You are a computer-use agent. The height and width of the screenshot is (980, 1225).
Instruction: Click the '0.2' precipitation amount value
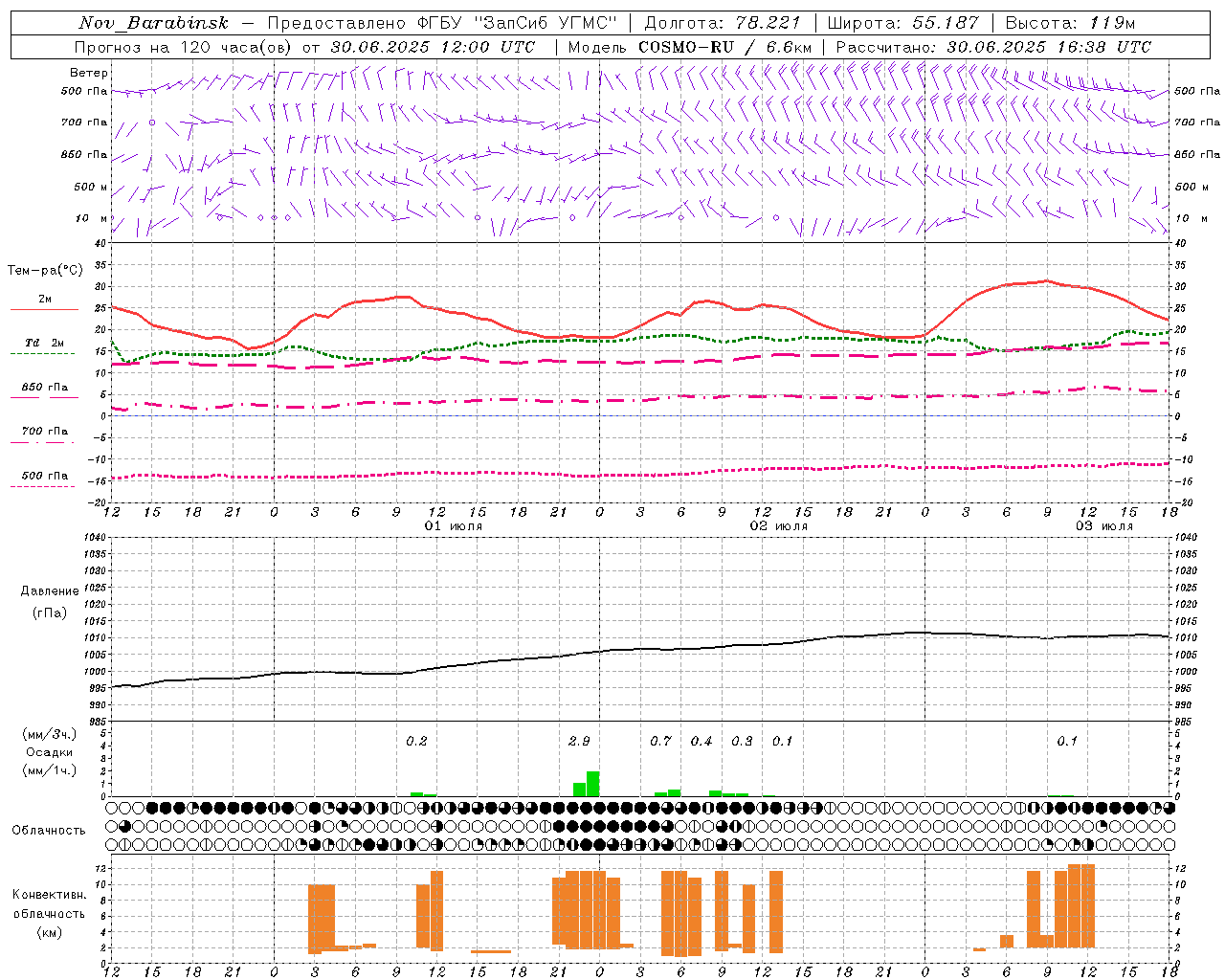(x=416, y=741)
